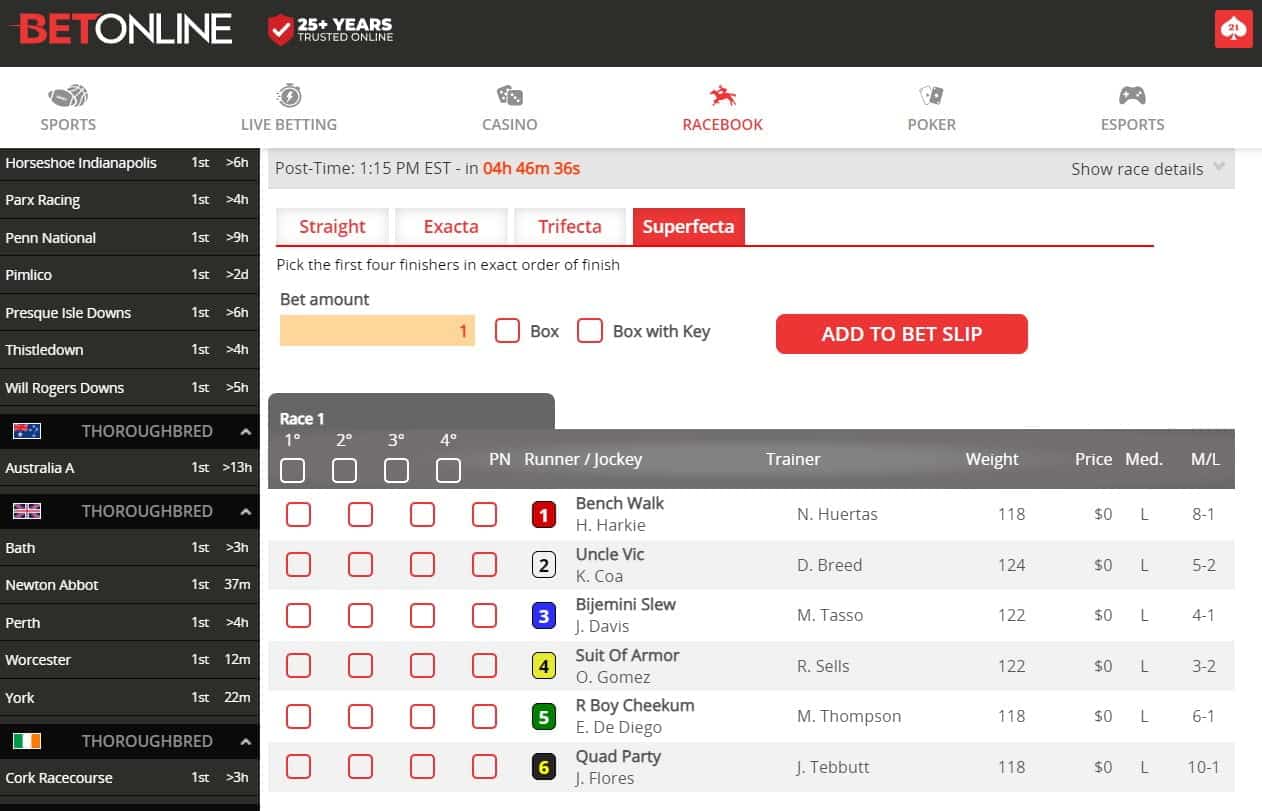
Task: Select the Race 1 tab
Action: point(411,412)
